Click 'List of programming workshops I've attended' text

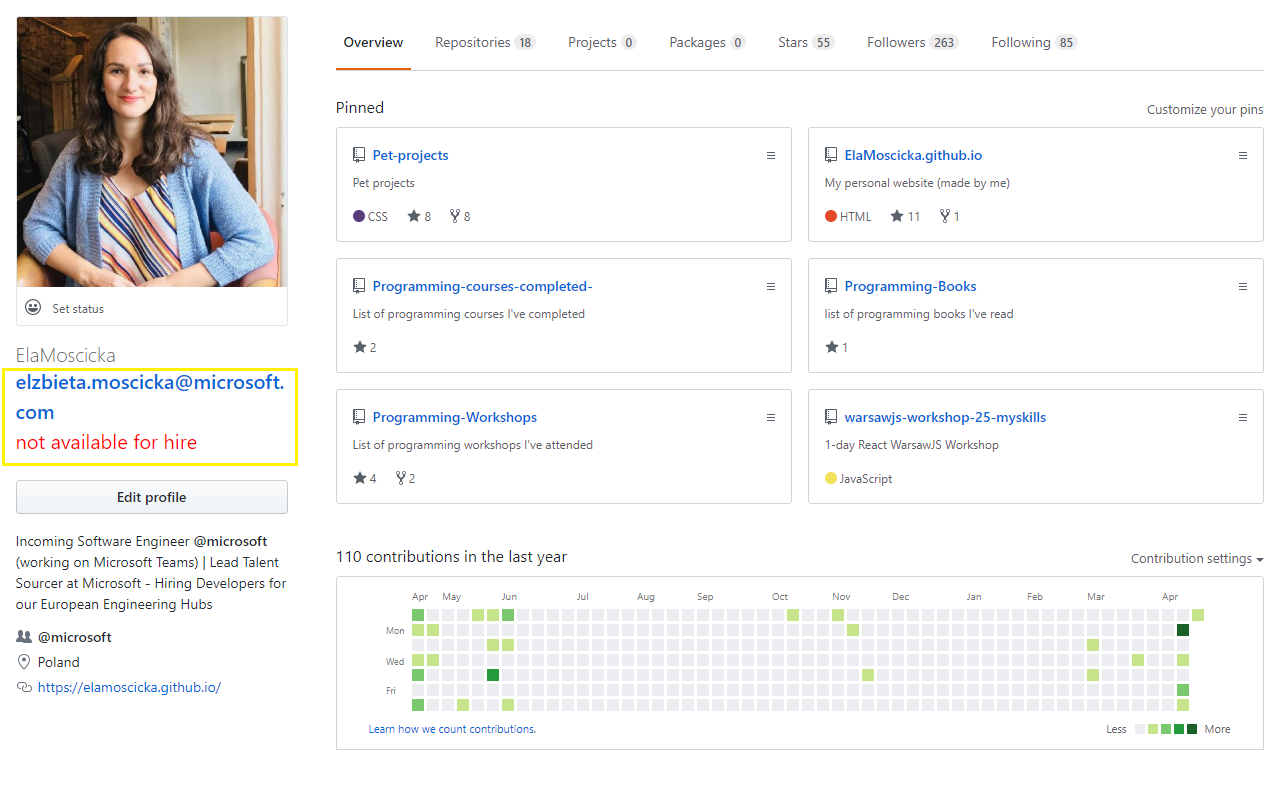(473, 445)
